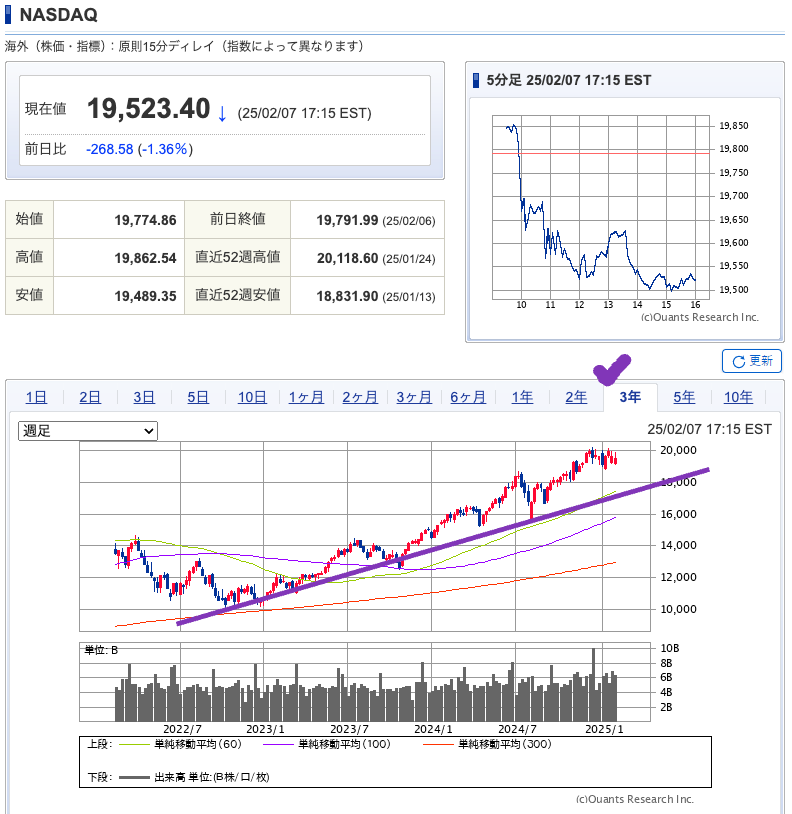Click the chart timestamp 25/02/07 17:15 EST

pyautogui.click(x=709, y=429)
